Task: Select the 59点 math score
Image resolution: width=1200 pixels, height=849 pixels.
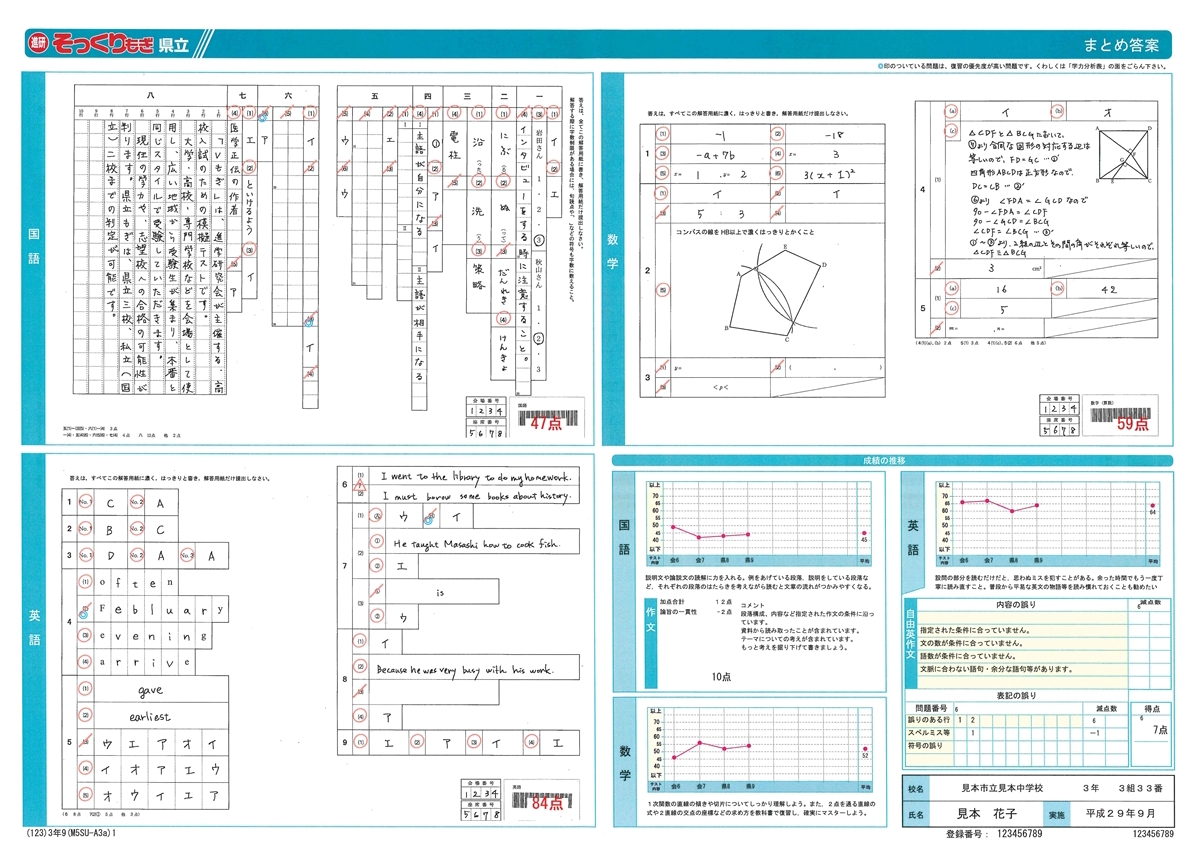Action: coord(1132,424)
